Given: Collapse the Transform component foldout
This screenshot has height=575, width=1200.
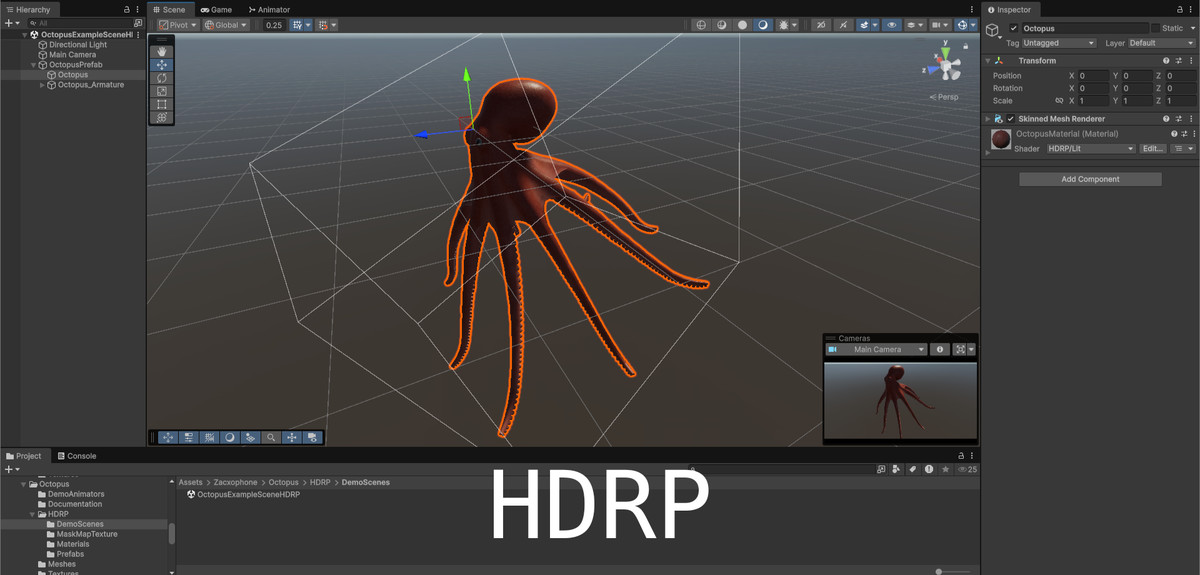Looking at the screenshot, I should (986, 61).
